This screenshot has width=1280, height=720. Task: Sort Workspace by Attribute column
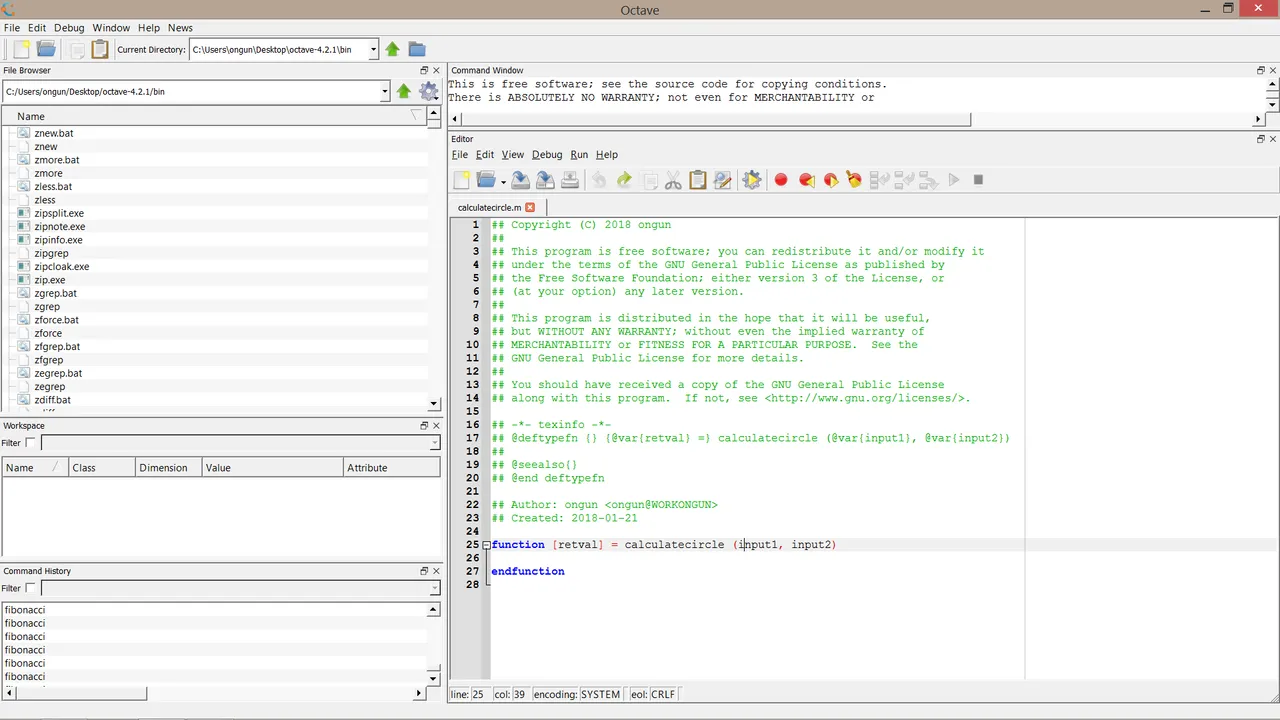(x=391, y=467)
